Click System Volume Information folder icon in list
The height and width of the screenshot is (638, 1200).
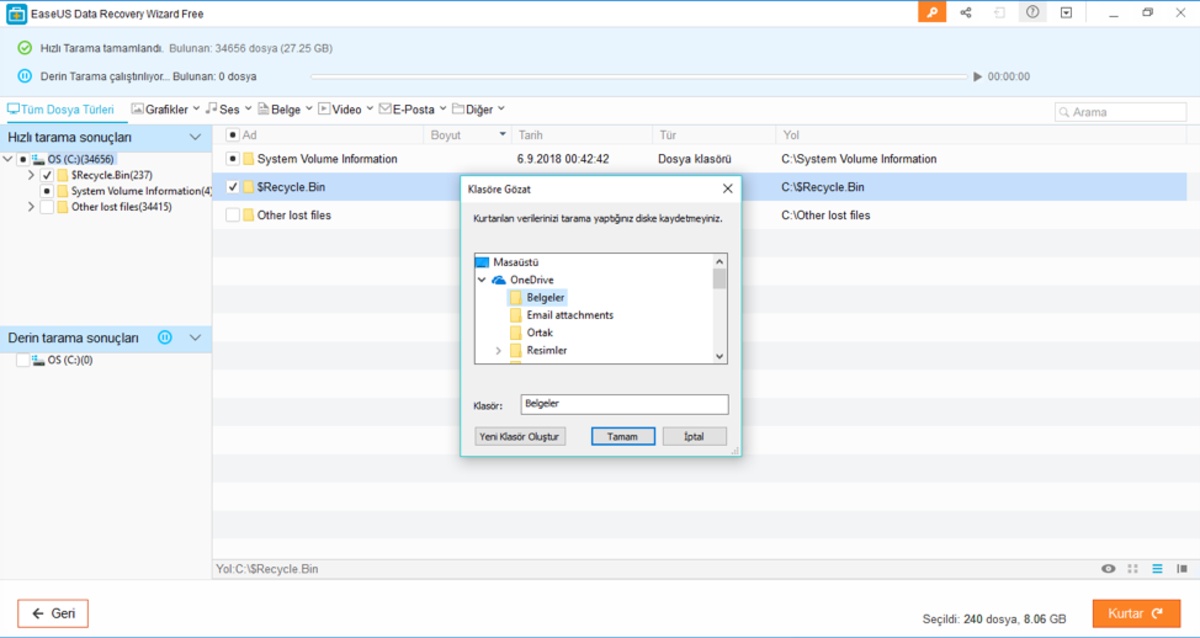249,159
